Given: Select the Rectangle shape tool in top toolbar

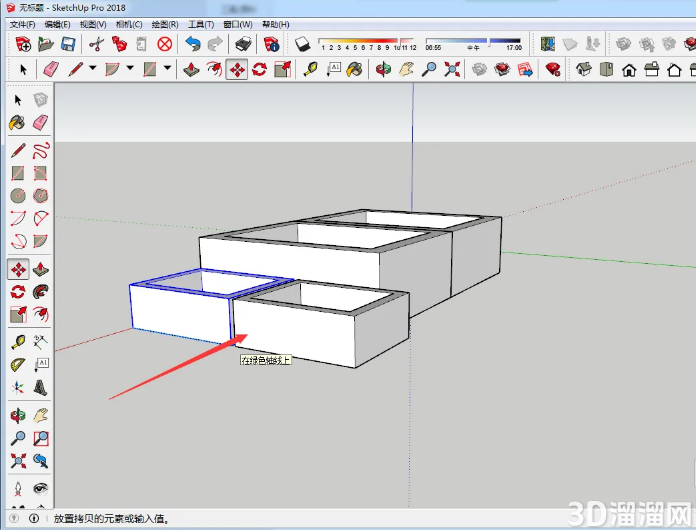Looking at the screenshot, I should pos(150,70).
